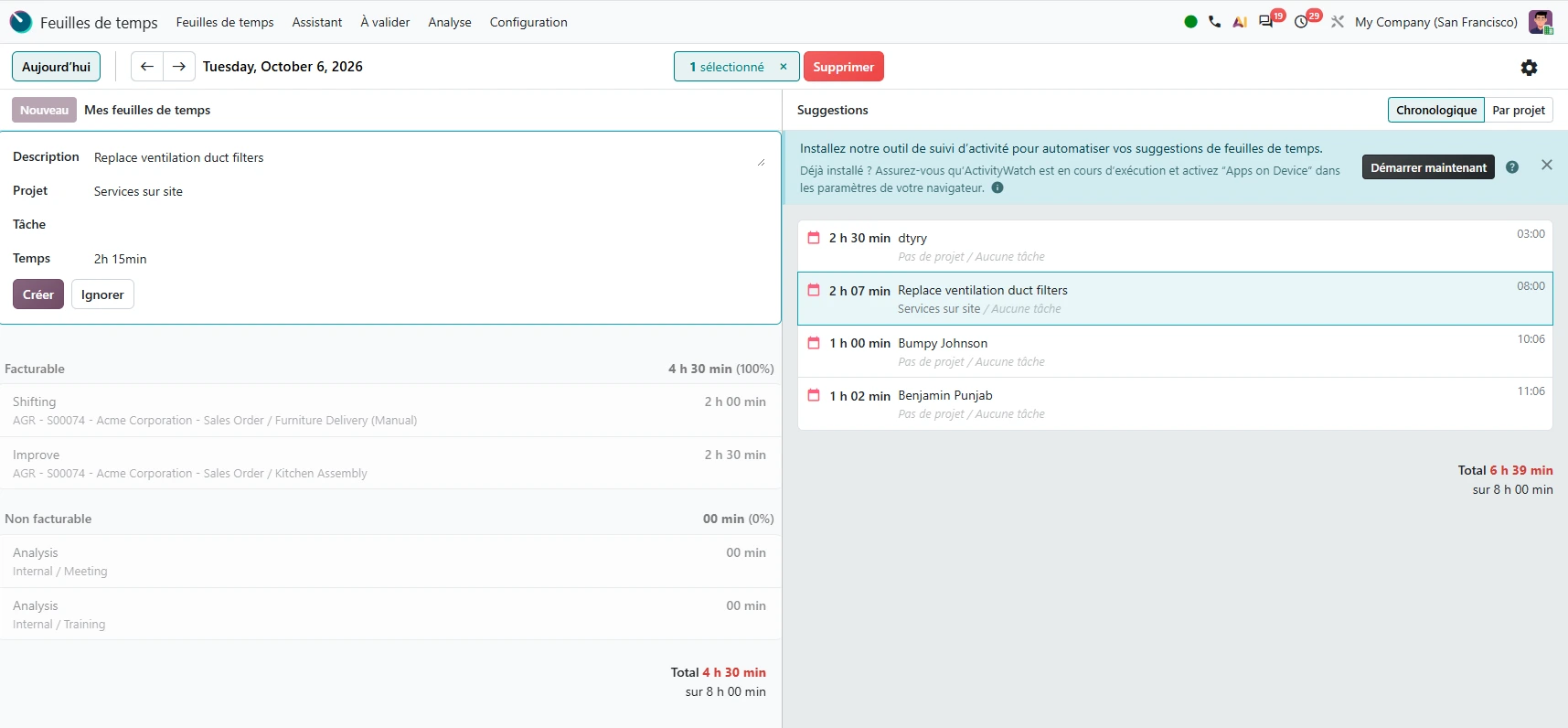Viewport: 1568px width, 728px height.
Task: Open the messages icon with badge 19
Action: (x=1266, y=22)
